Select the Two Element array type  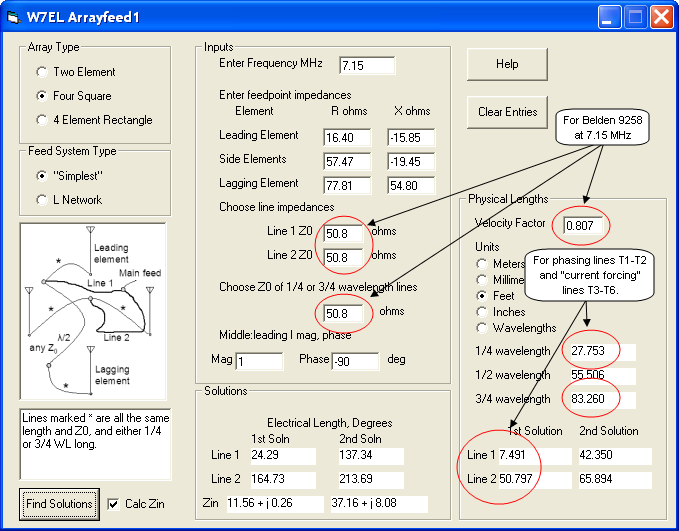[41, 72]
